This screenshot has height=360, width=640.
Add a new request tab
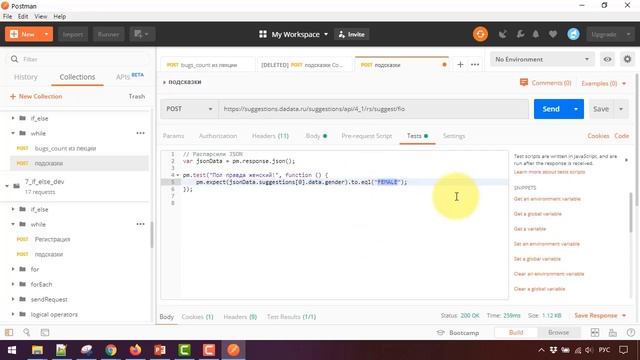(460, 64)
